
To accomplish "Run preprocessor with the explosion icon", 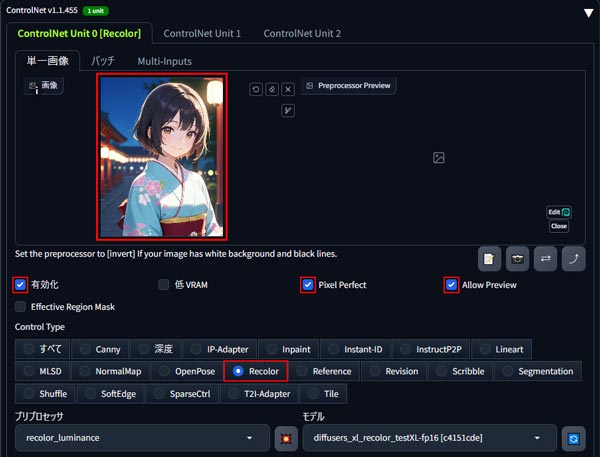I will tap(286, 438).
